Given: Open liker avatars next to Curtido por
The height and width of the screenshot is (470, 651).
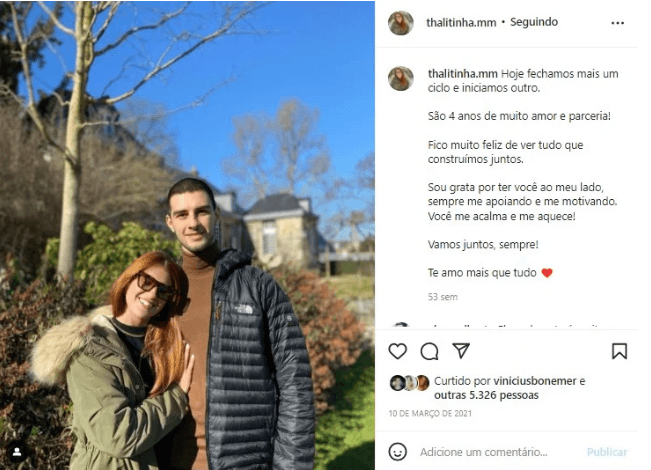Looking at the screenshot, I should pyautogui.click(x=409, y=383).
